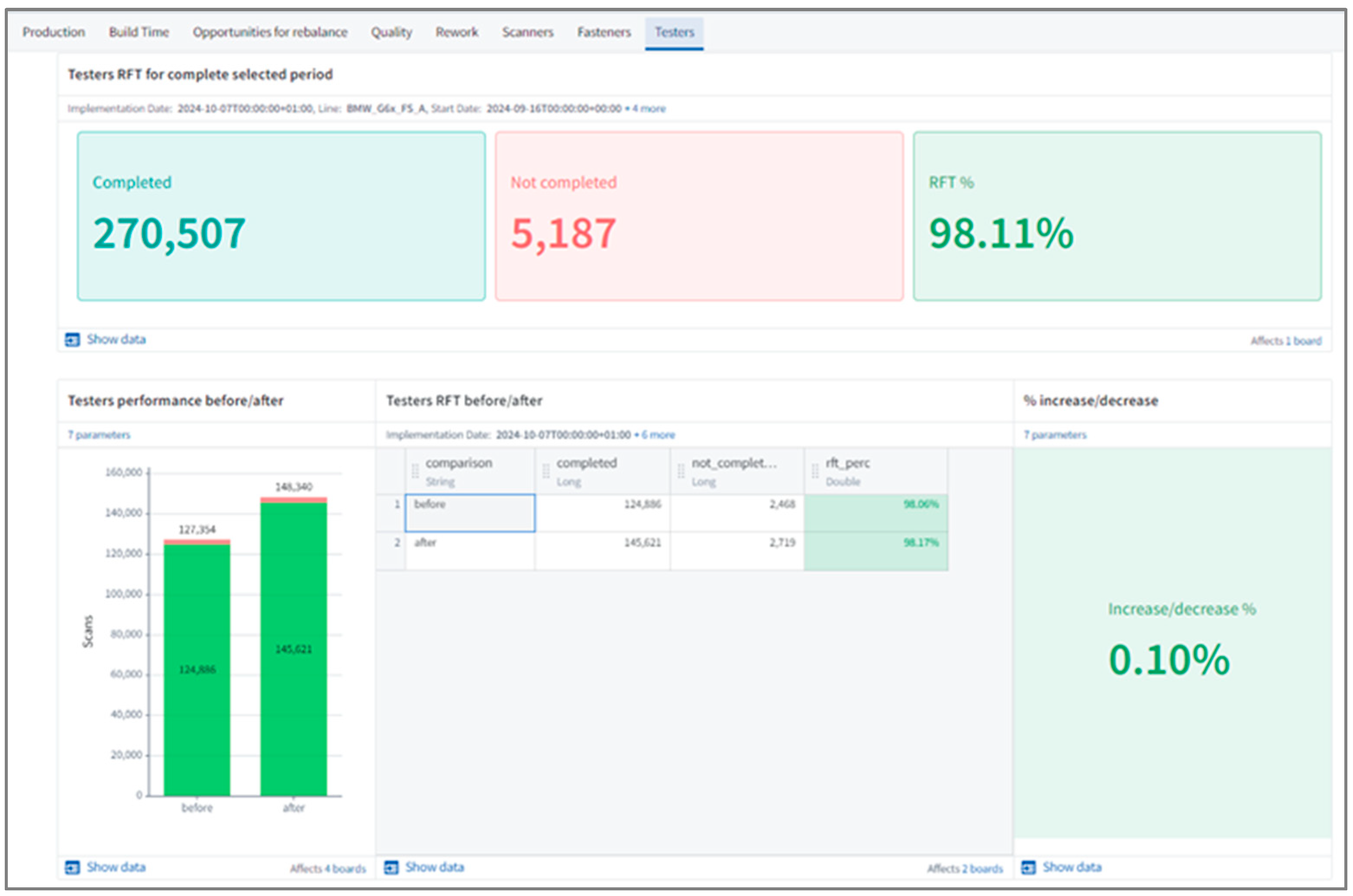Click the Completed 270,507 card
This screenshot has height=896, width=1353.
[x=281, y=216]
